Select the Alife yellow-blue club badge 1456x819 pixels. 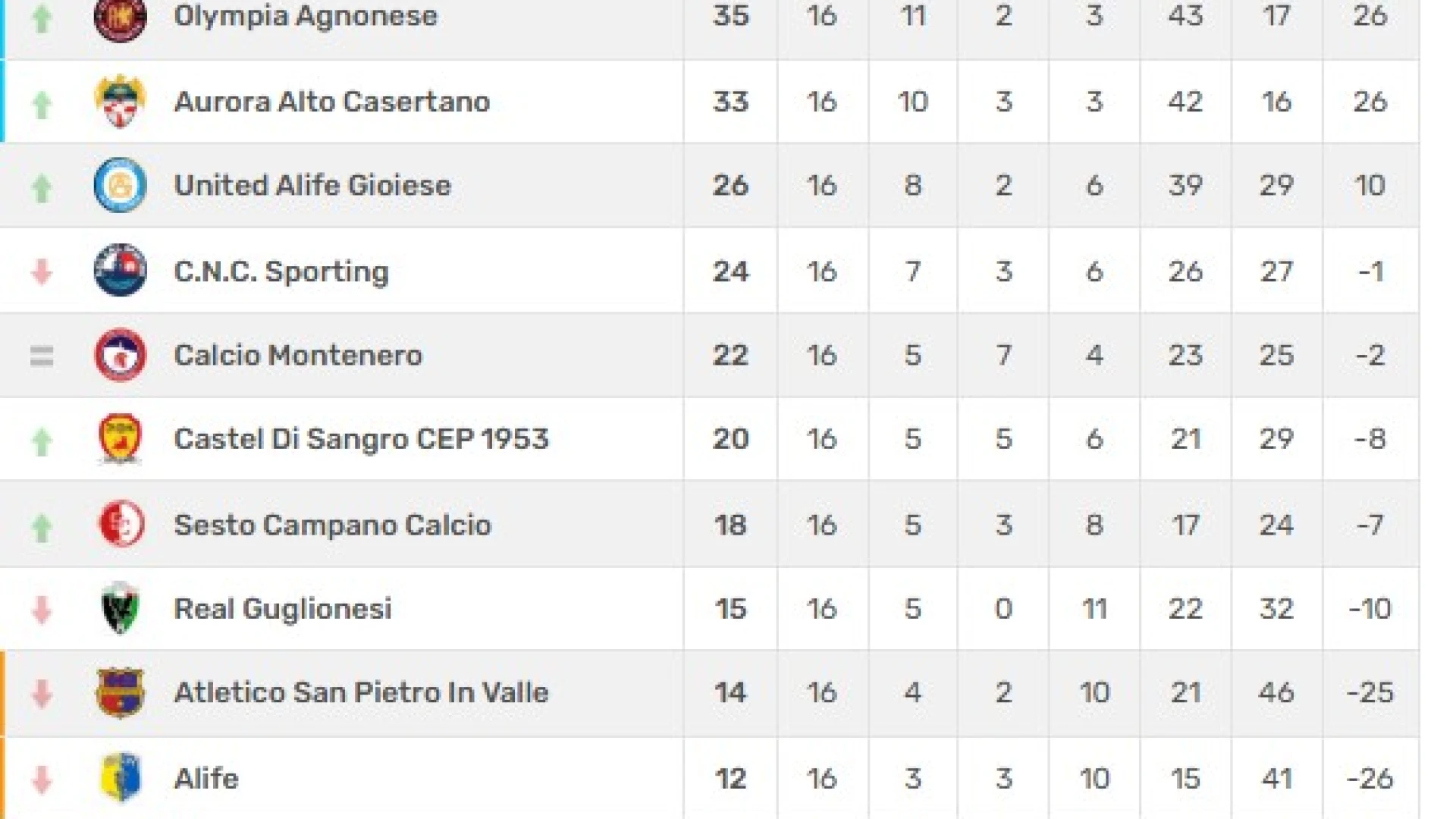pos(121,777)
